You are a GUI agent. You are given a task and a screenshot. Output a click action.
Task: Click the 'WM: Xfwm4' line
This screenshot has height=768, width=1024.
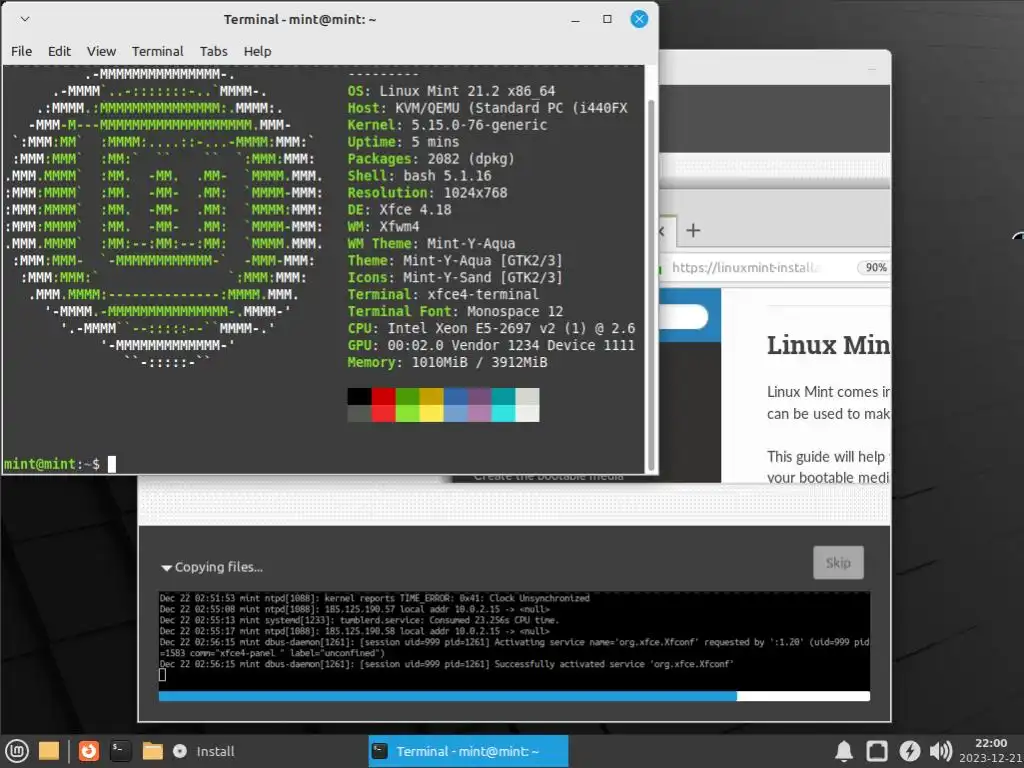pos(383,227)
